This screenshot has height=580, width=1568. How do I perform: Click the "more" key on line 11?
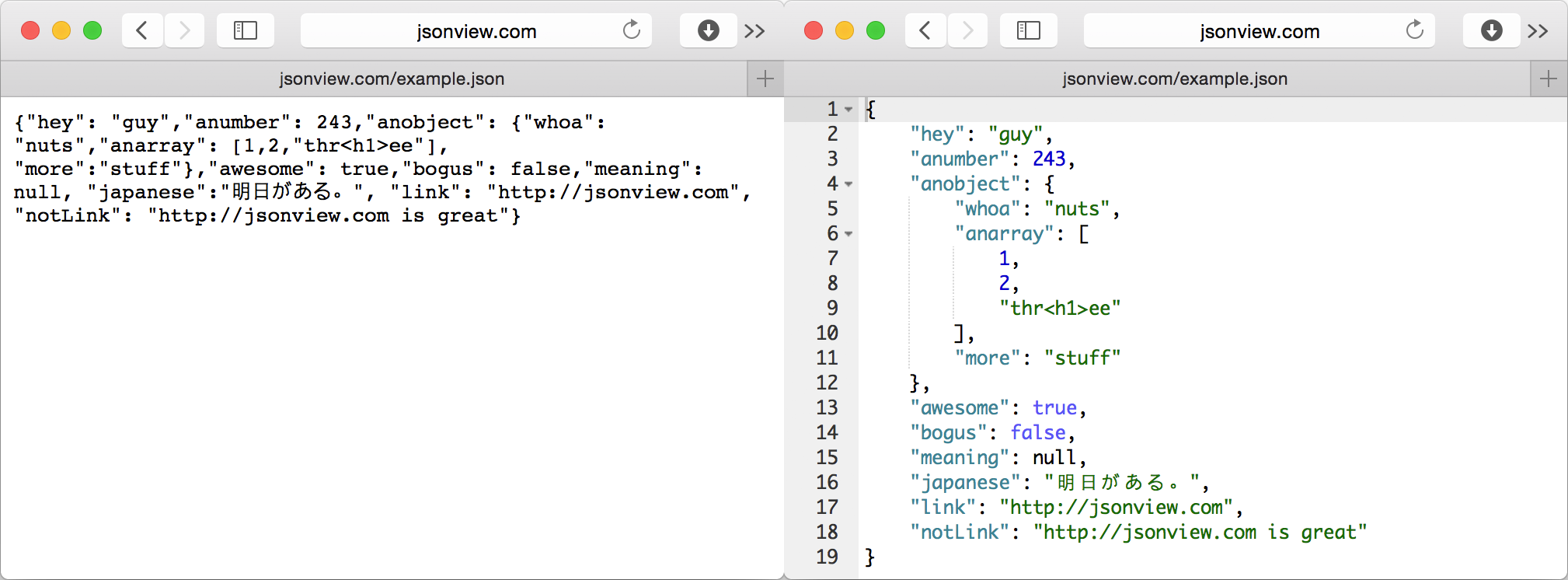point(987,358)
